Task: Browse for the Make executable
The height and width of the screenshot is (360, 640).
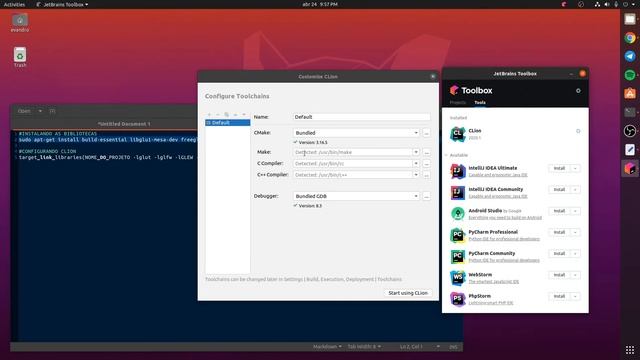Action: pyautogui.click(x=426, y=152)
